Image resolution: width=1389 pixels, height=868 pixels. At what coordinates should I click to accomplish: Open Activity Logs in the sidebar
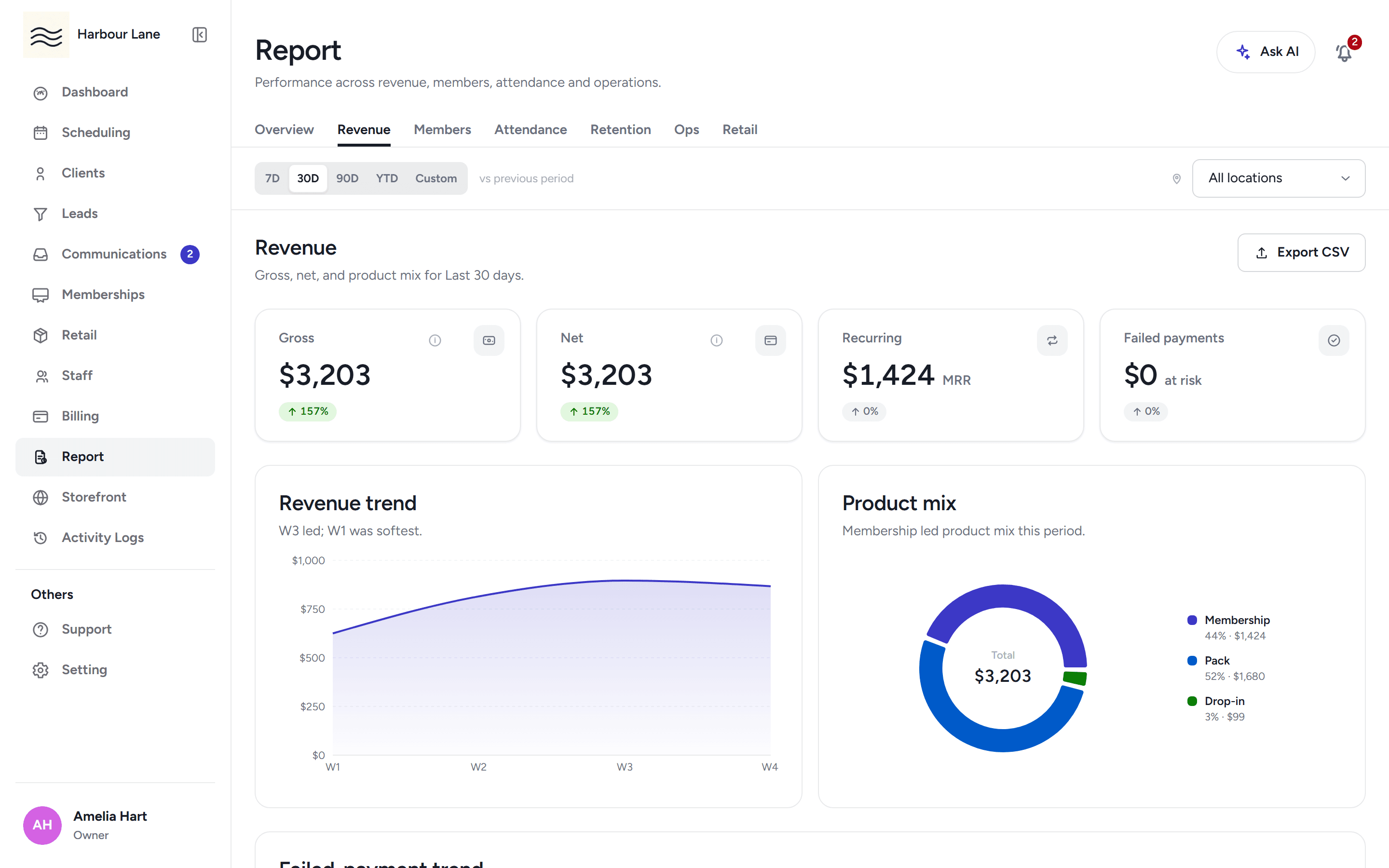click(115, 538)
